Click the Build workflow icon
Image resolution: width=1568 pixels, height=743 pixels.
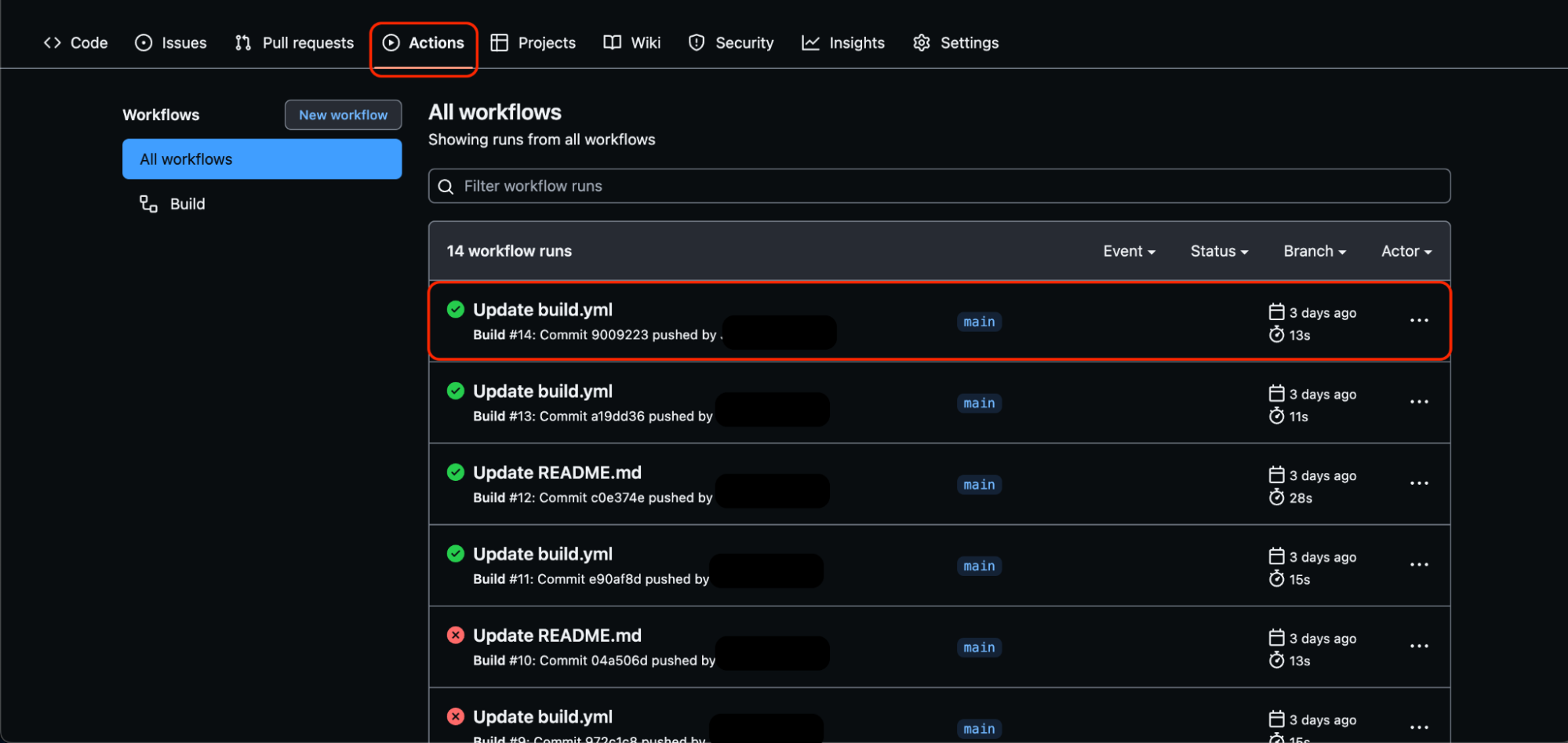click(x=148, y=204)
